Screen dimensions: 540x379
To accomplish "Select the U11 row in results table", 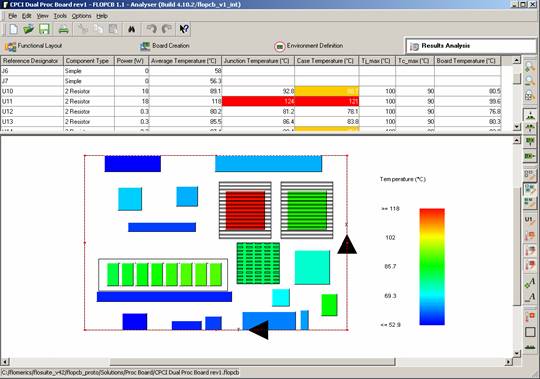I will coord(251,101).
